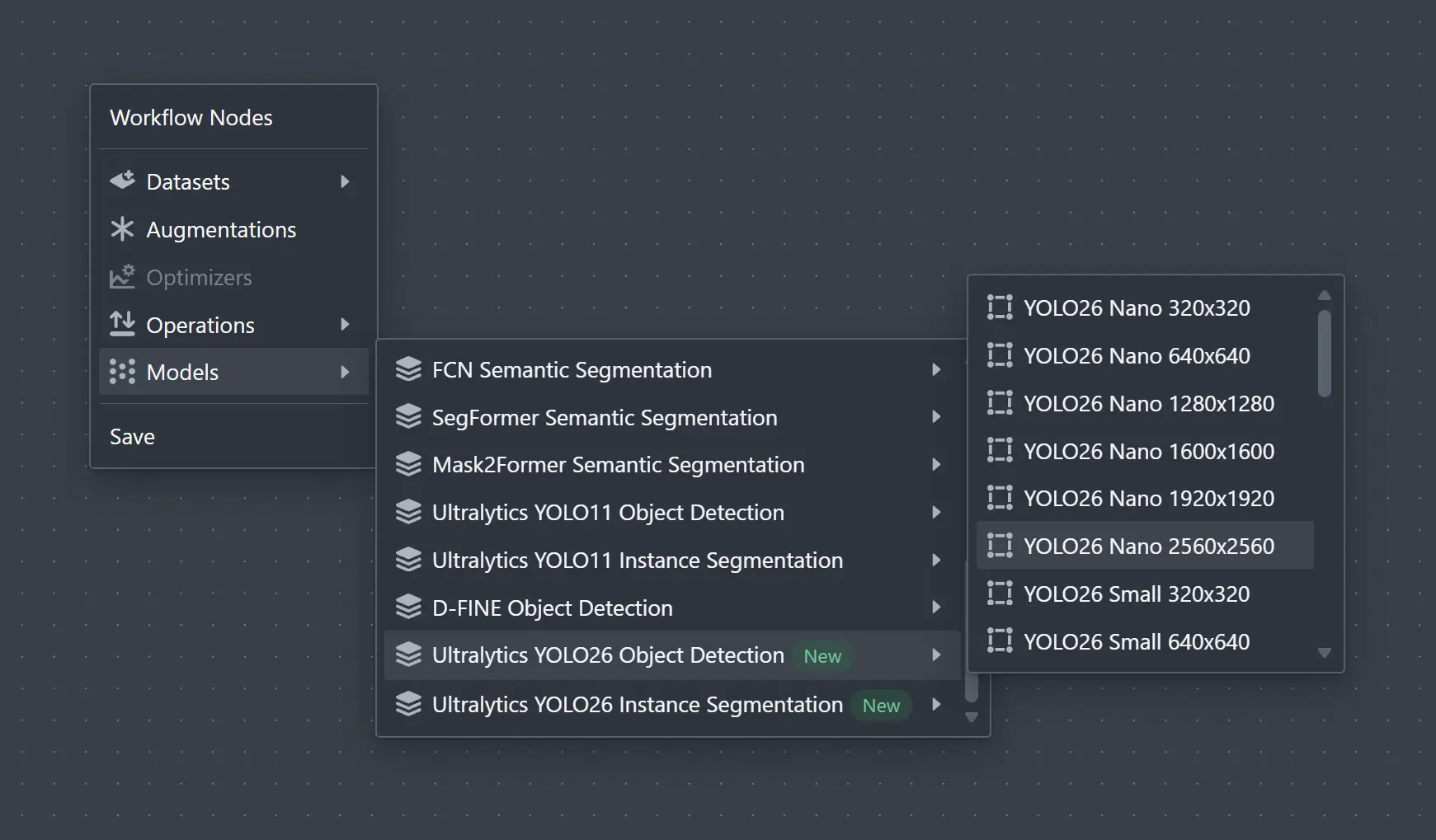Open D-FINE Object Detection model list
The width and height of the screenshot is (1436, 840).
coord(672,608)
